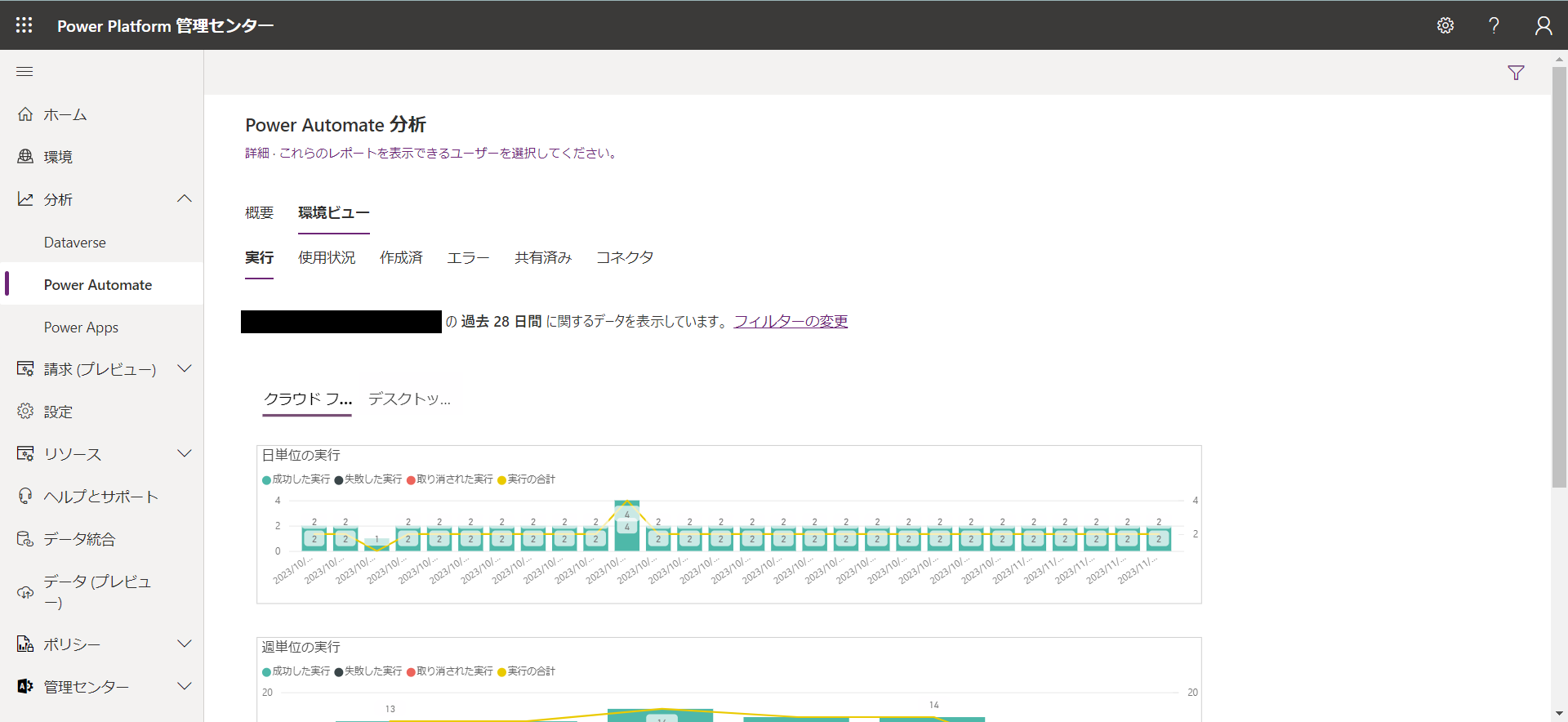Collapse navigation with hamburger icon

(x=24, y=72)
